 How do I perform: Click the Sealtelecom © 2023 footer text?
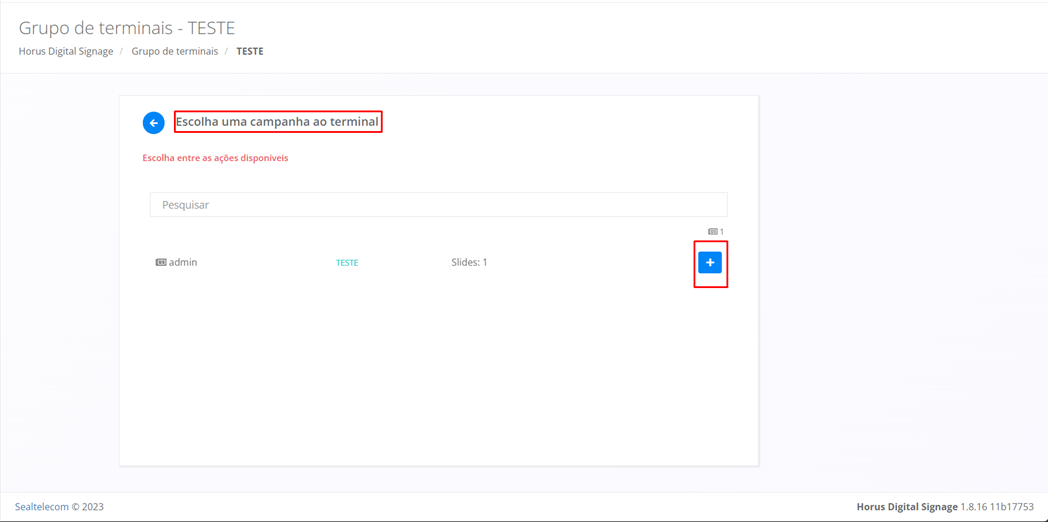coord(59,507)
